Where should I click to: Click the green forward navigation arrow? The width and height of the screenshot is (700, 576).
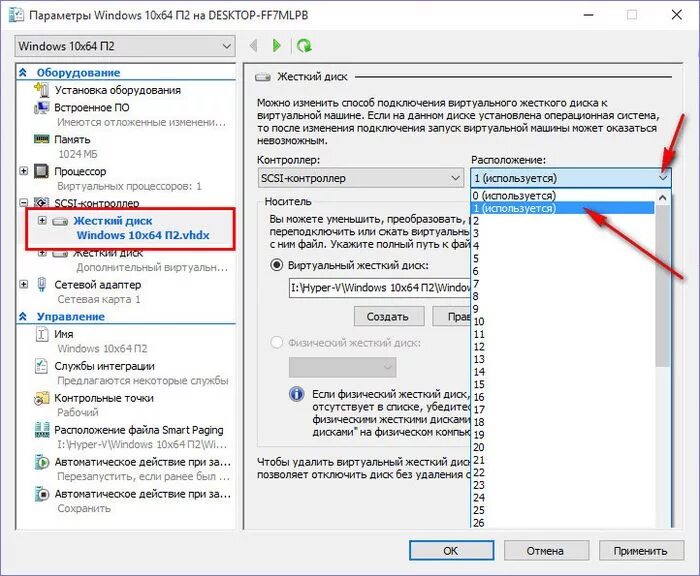point(277,46)
